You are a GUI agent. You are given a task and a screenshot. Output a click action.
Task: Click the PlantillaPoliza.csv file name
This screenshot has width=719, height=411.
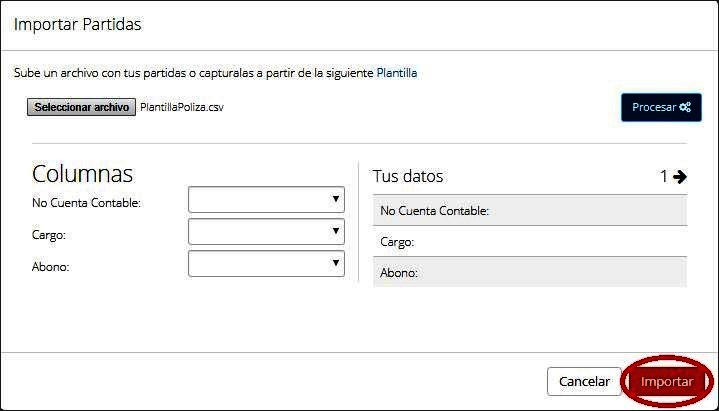182,107
